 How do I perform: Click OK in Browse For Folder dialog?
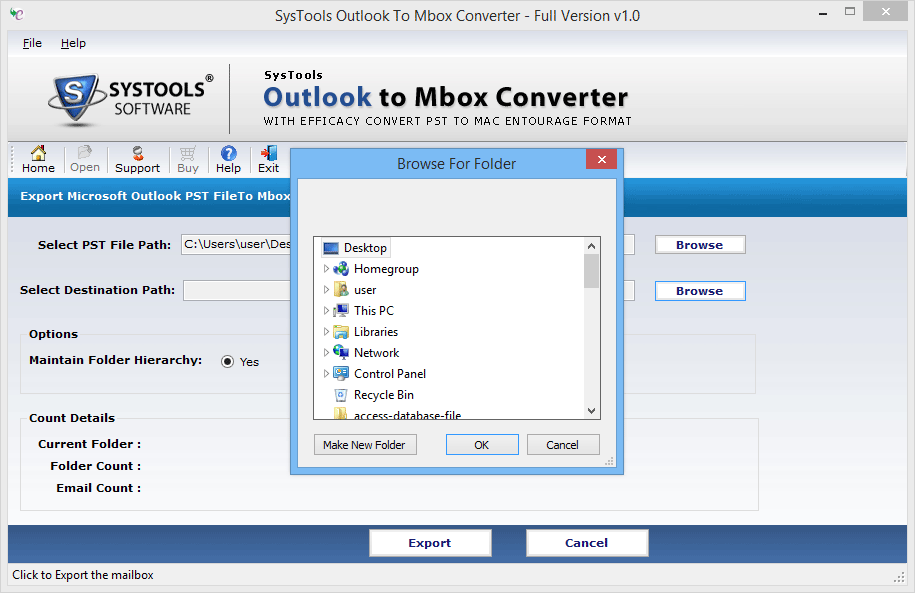coord(482,445)
